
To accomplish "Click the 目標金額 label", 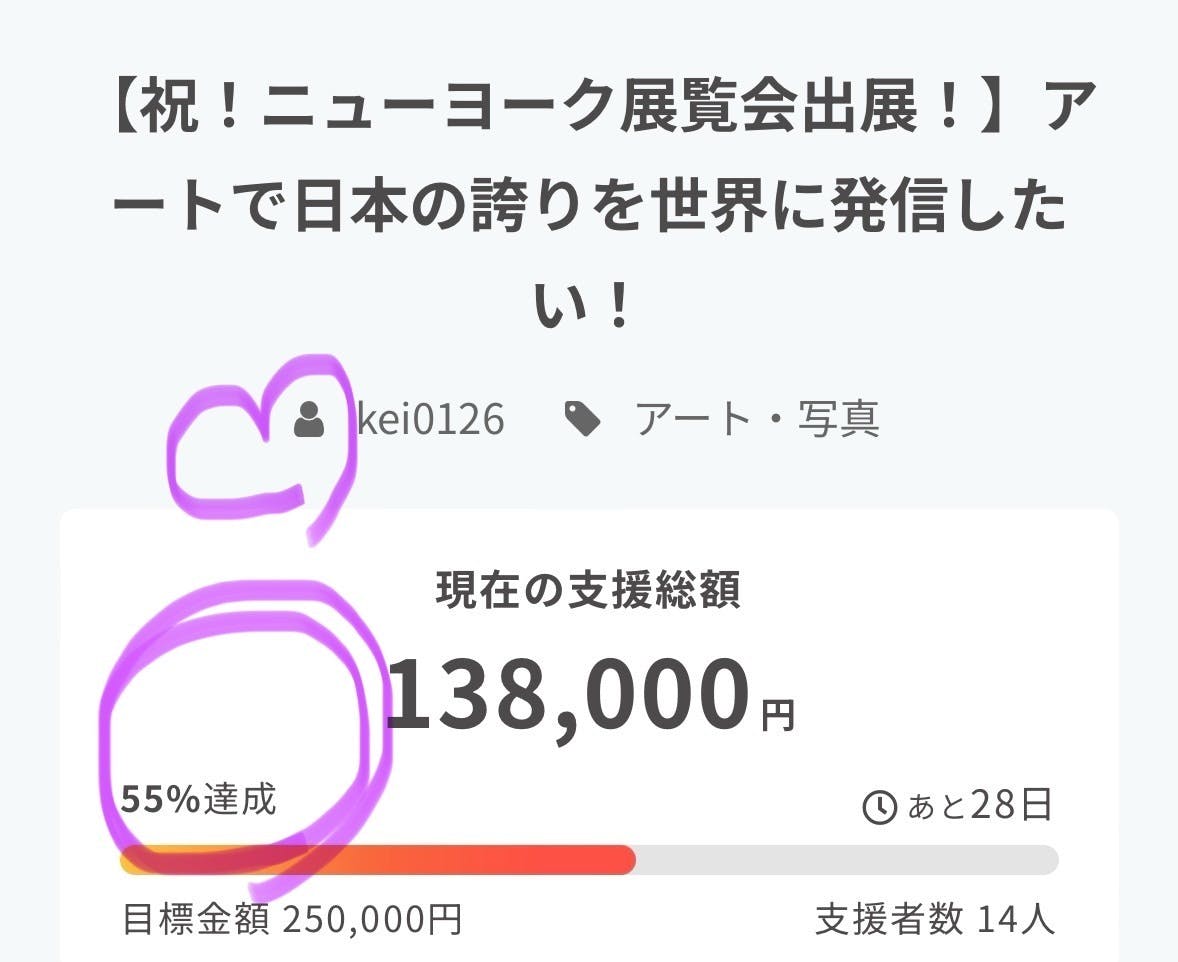I will (x=195, y=918).
